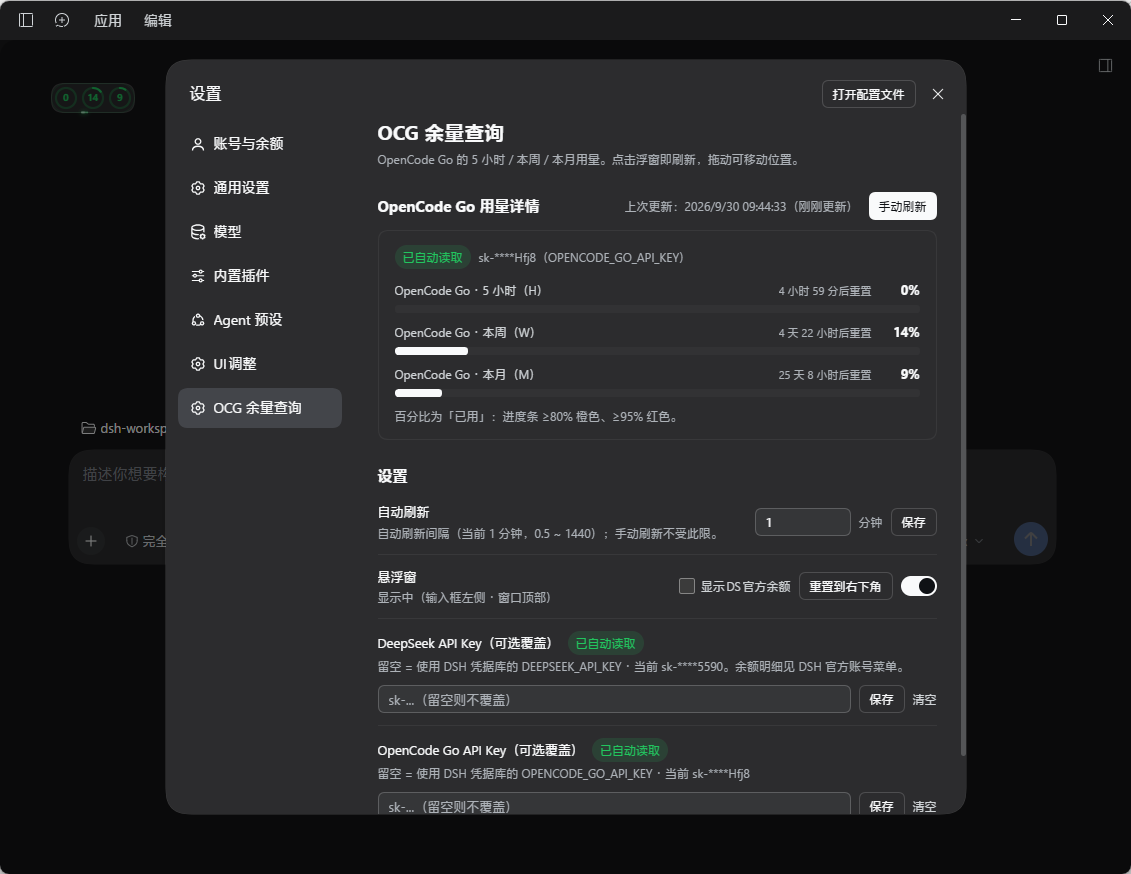This screenshot has width=1131, height=874.
Task: Click the floating gauge showing 14
Action: pyautogui.click(x=93, y=97)
